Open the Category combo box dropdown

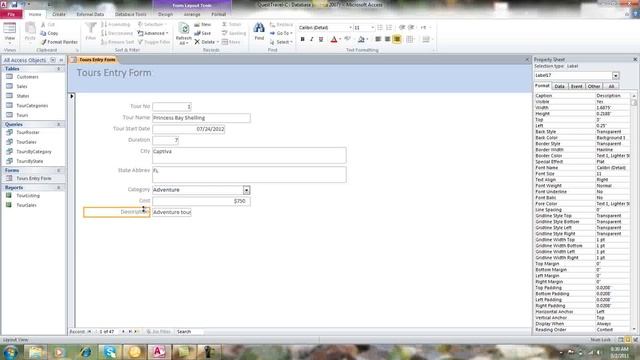246,190
